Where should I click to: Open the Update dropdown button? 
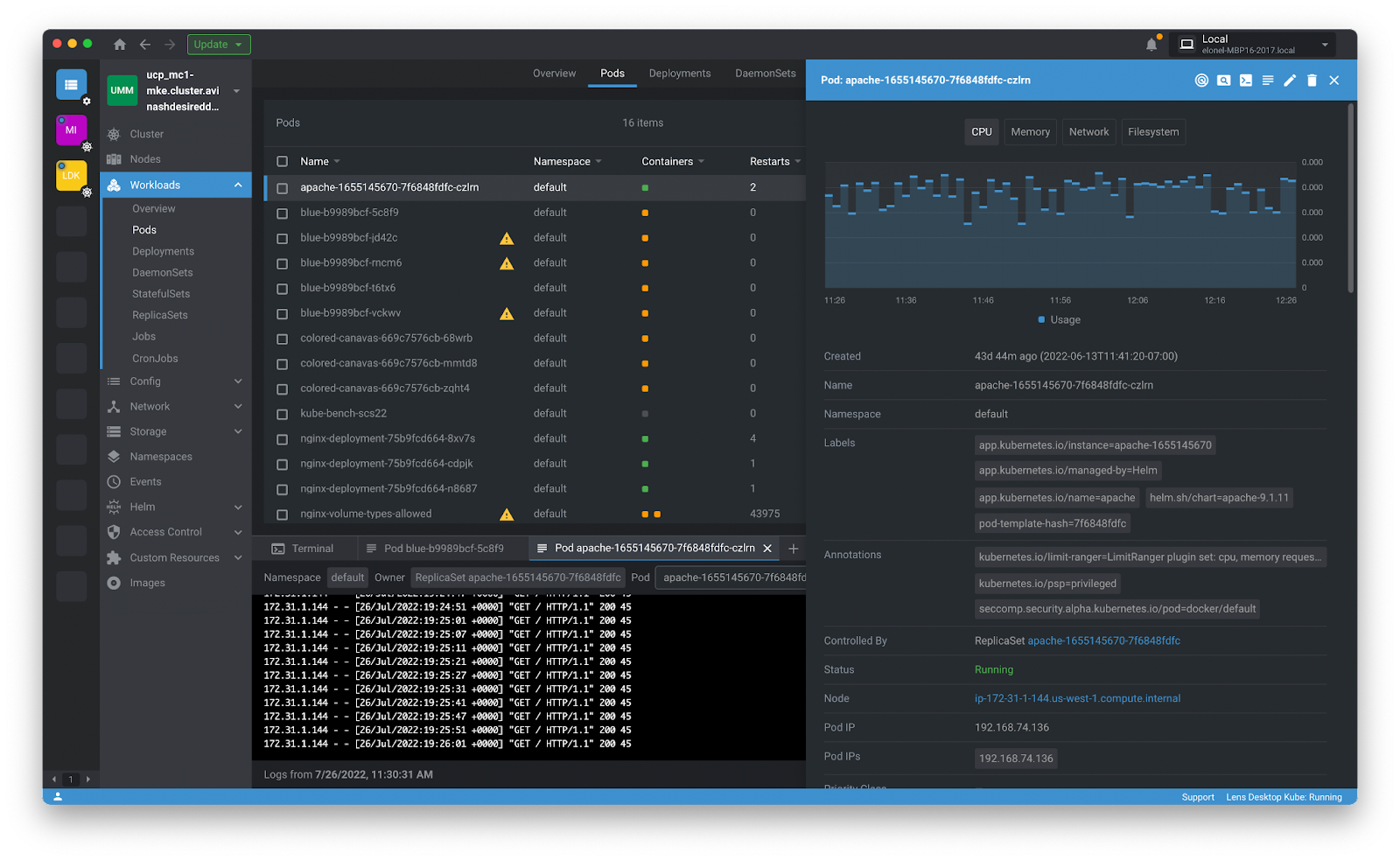click(219, 45)
